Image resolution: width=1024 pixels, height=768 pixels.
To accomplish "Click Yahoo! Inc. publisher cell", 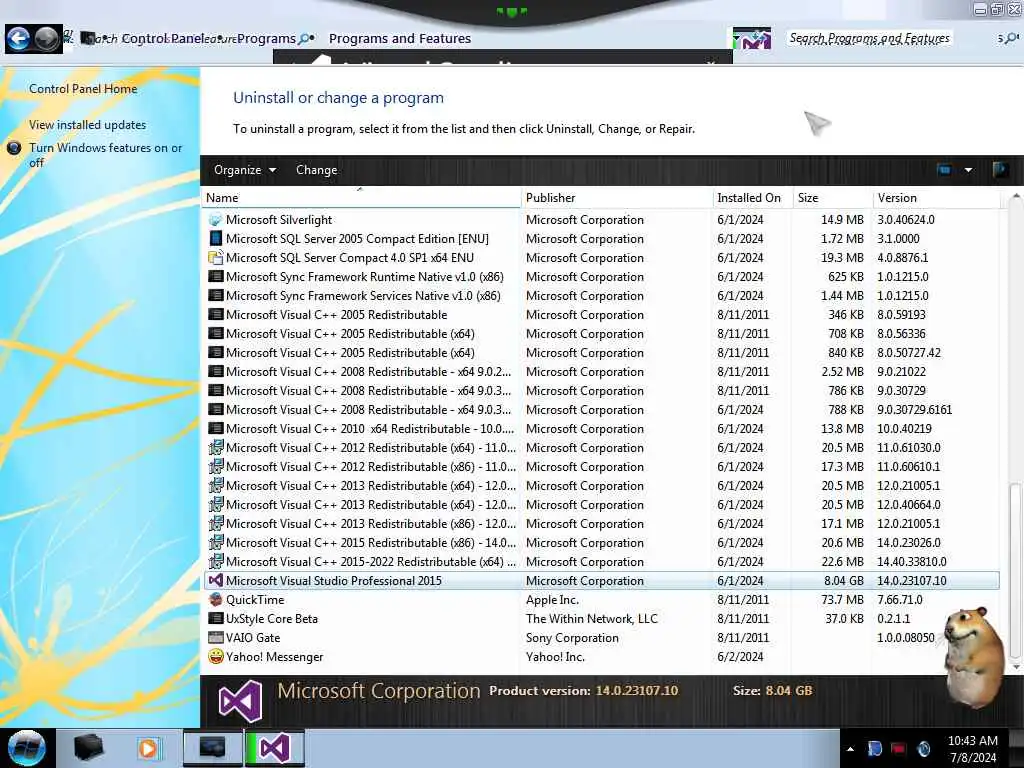I will pyautogui.click(x=555, y=657).
